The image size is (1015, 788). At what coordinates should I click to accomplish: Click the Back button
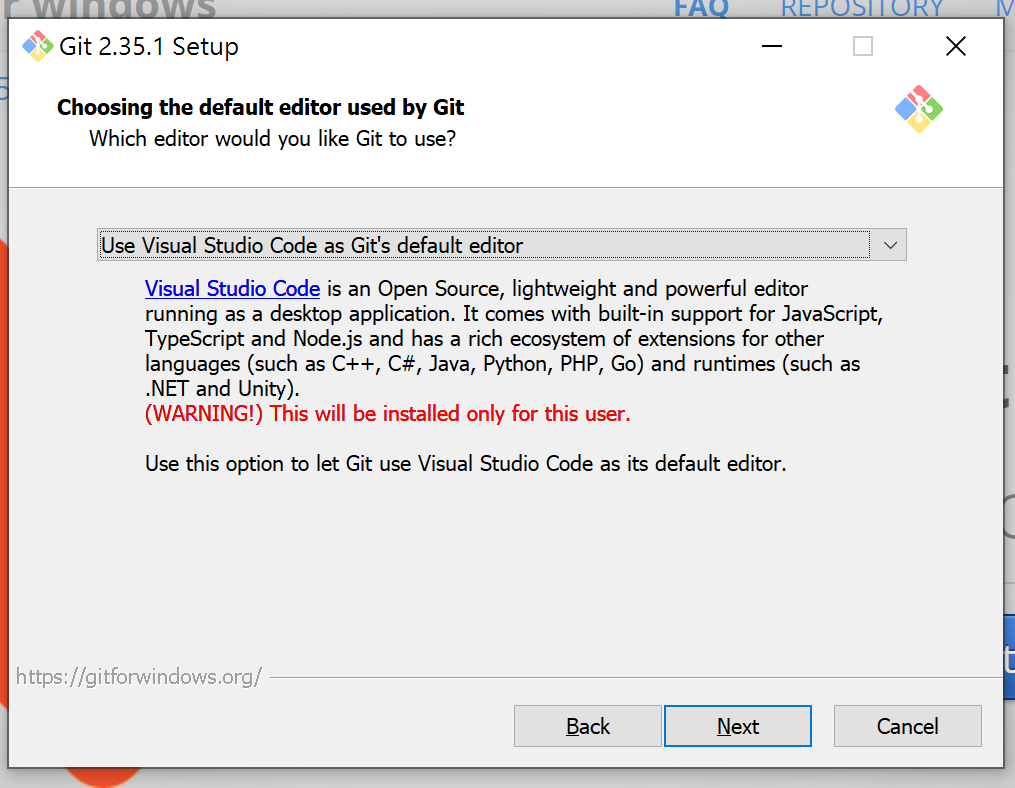588,726
